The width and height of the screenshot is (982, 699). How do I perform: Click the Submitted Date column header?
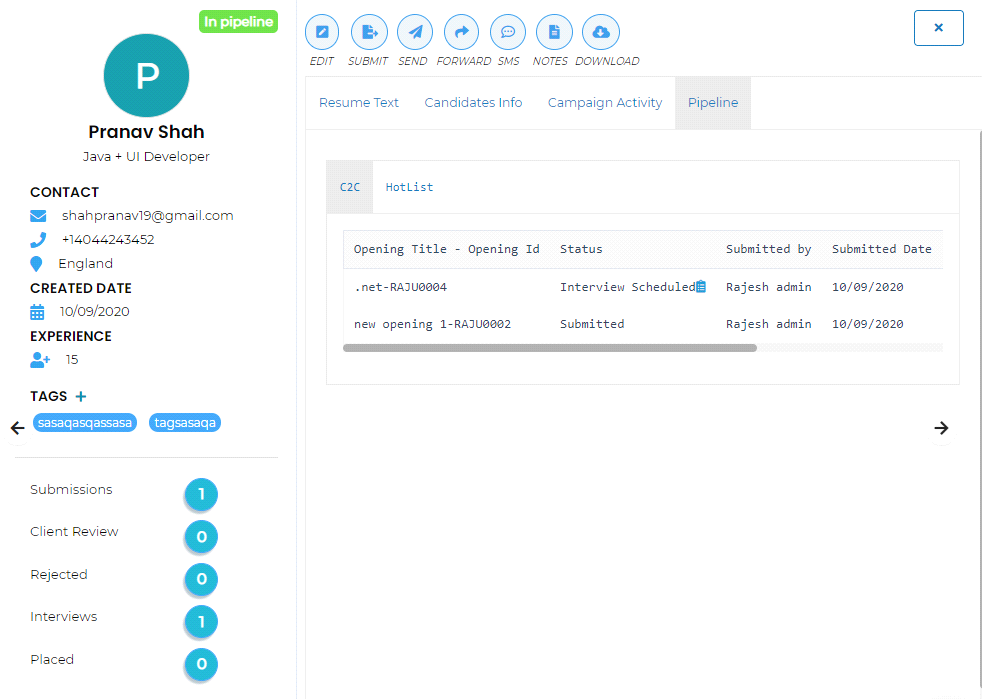pyautogui.click(x=881, y=249)
